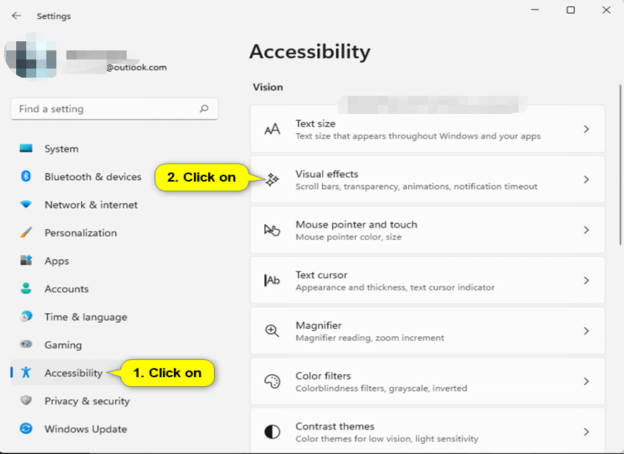Click 'Mouse pointer color, size' description

coord(348,237)
